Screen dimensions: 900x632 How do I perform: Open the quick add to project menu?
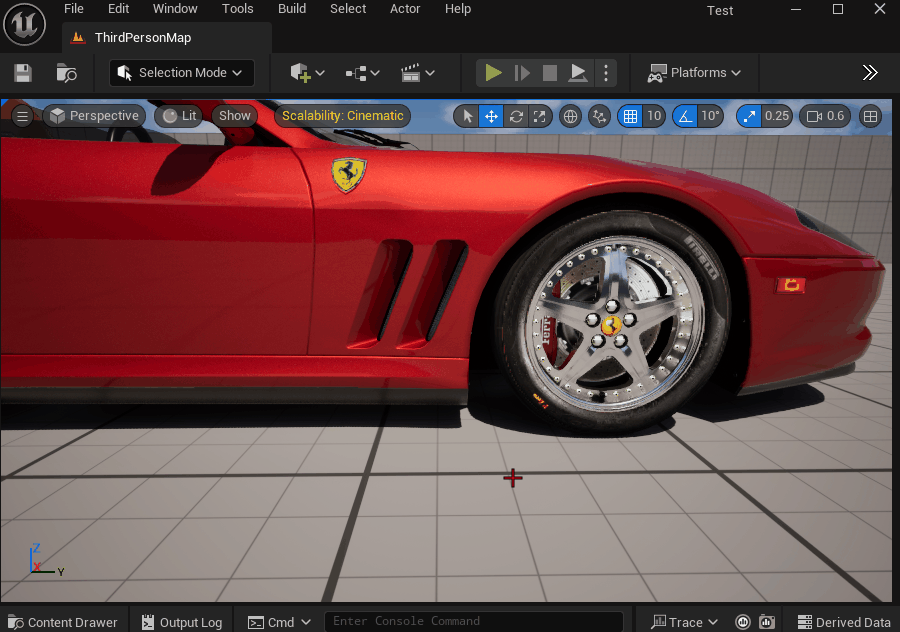pyautogui.click(x=307, y=73)
